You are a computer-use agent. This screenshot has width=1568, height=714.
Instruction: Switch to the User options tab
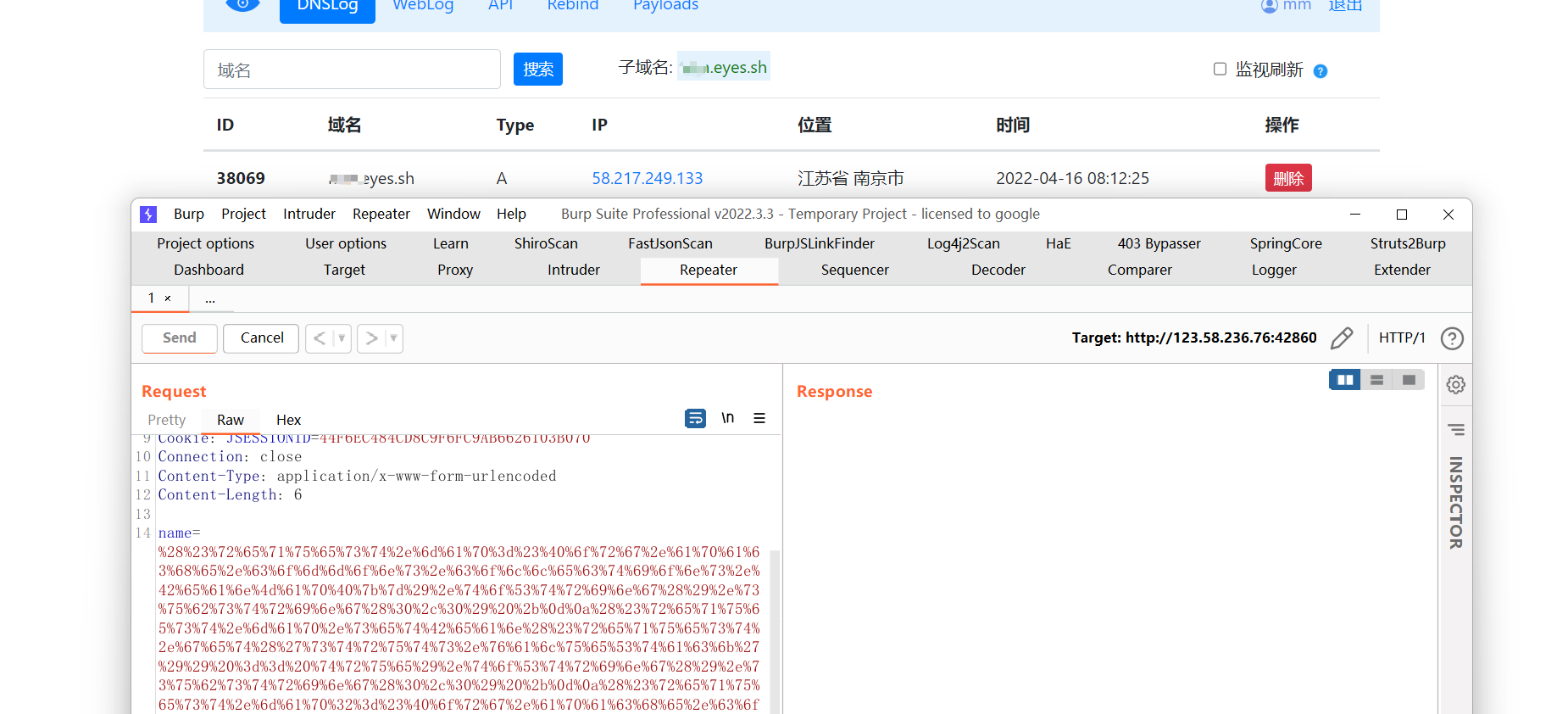click(346, 243)
